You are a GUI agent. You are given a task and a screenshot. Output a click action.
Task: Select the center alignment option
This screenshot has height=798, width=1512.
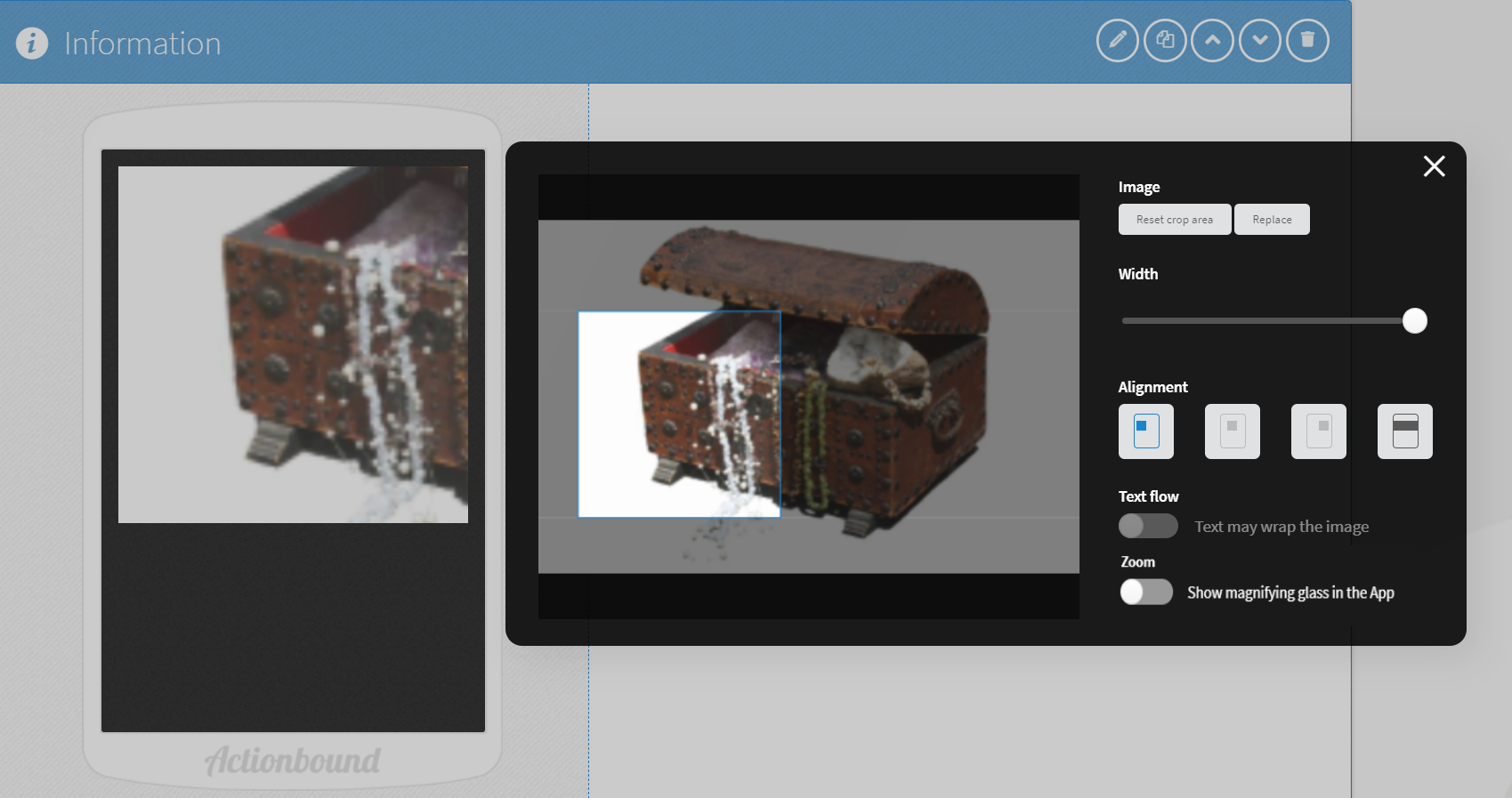(x=1233, y=431)
